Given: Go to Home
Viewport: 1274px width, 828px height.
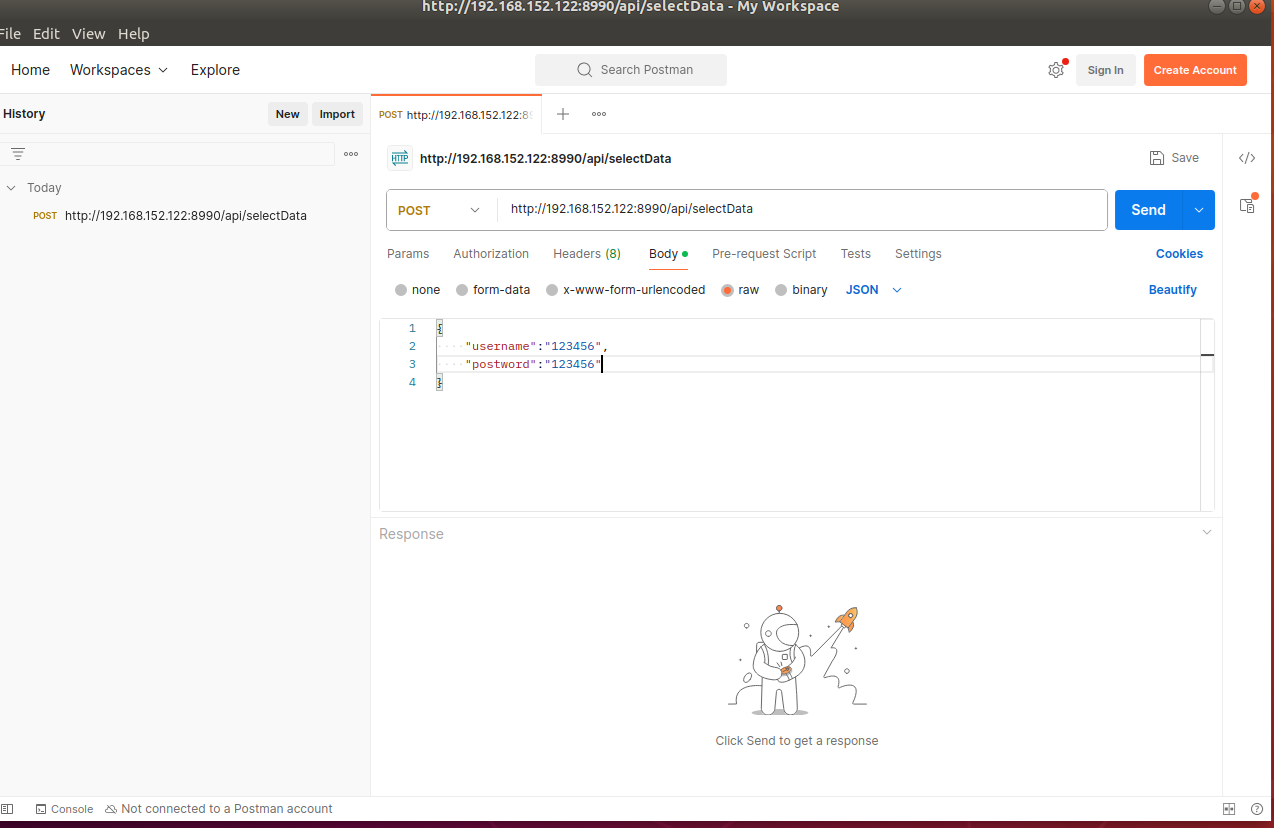Looking at the screenshot, I should pos(30,70).
